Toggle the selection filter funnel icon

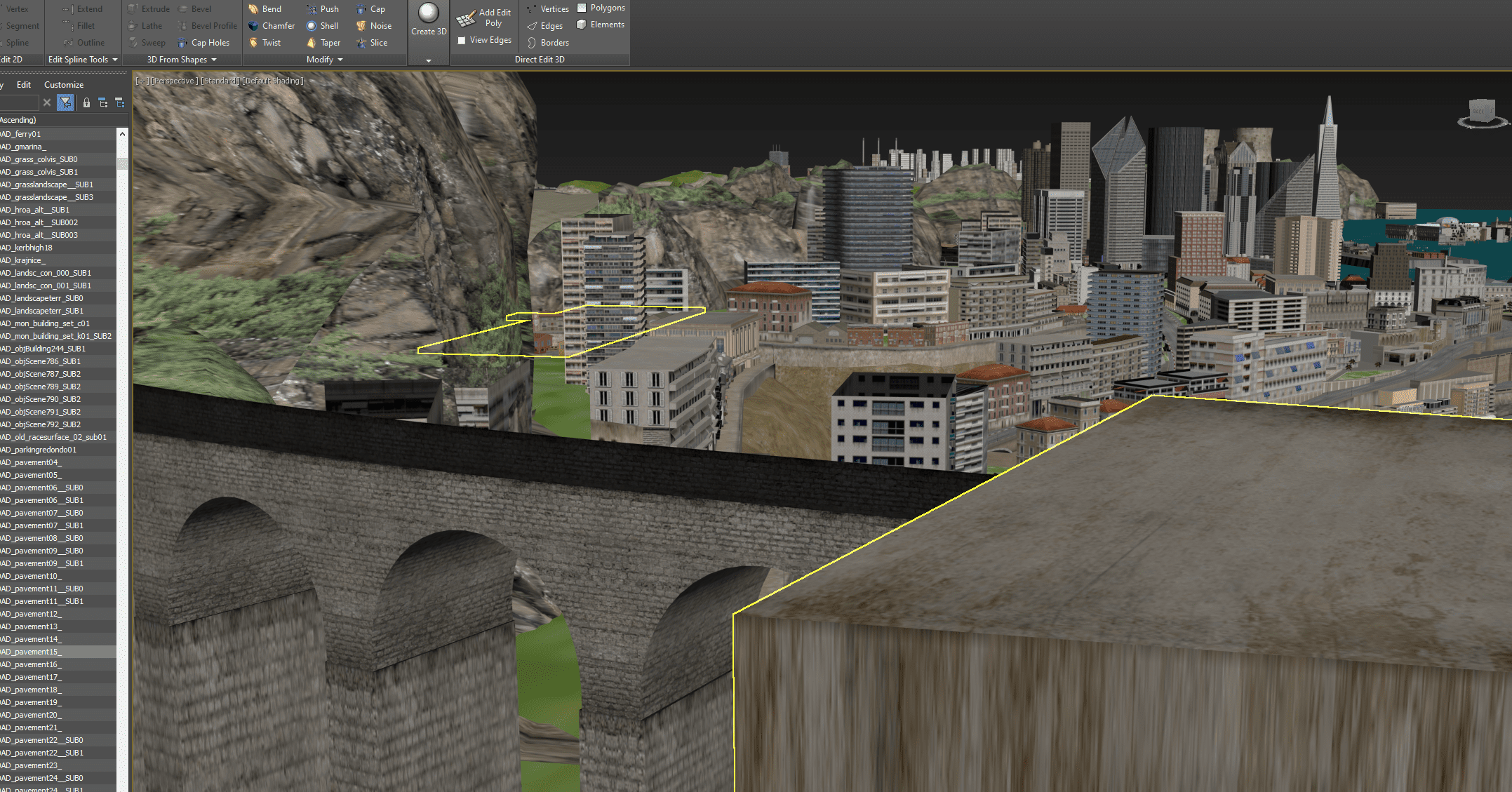pyautogui.click(x=65, y=103)
